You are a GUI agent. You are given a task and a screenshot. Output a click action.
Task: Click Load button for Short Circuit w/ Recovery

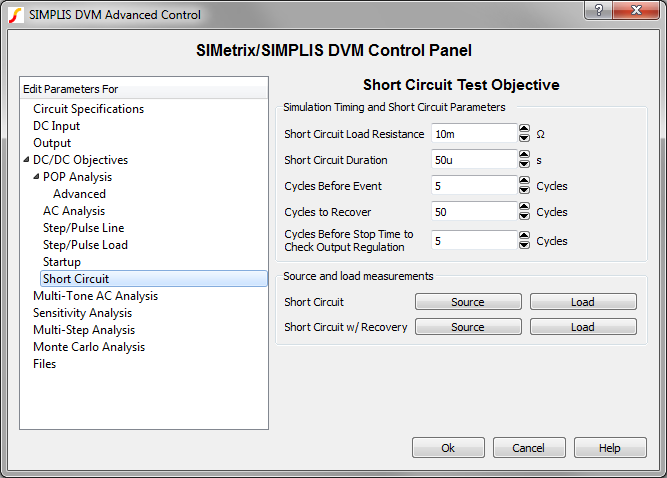[x=582, y=327]
